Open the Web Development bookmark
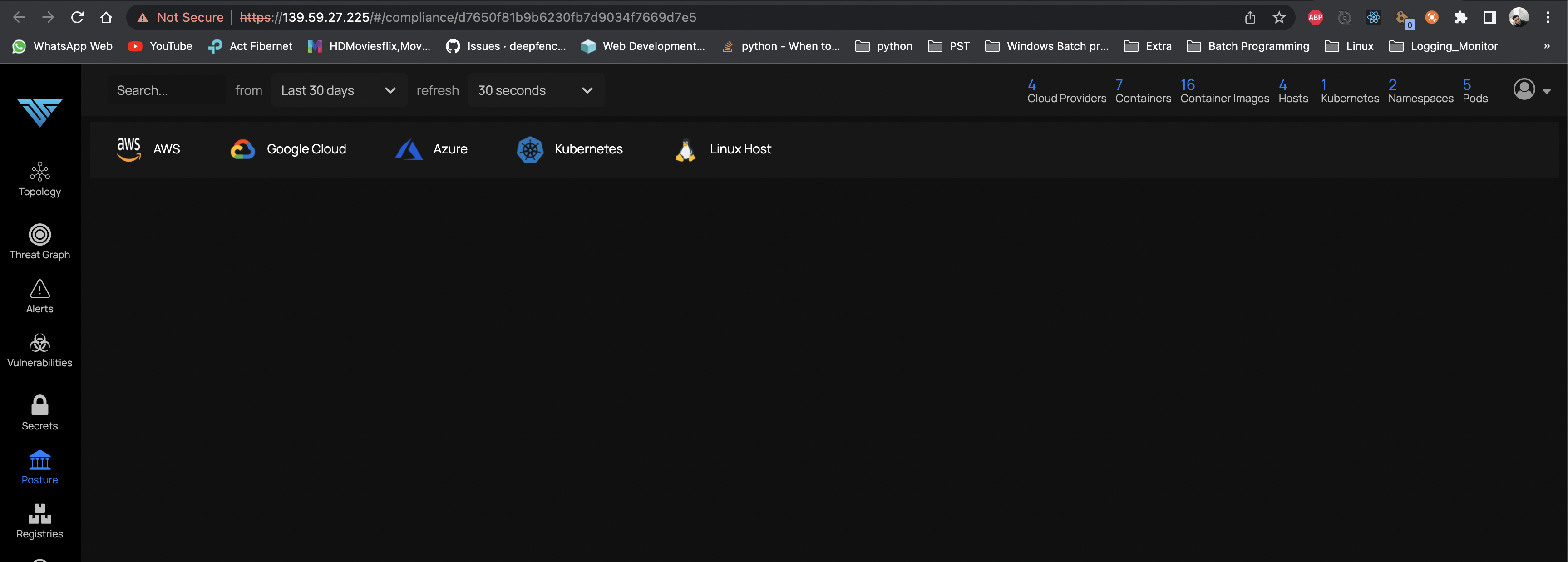 point(643,46)
